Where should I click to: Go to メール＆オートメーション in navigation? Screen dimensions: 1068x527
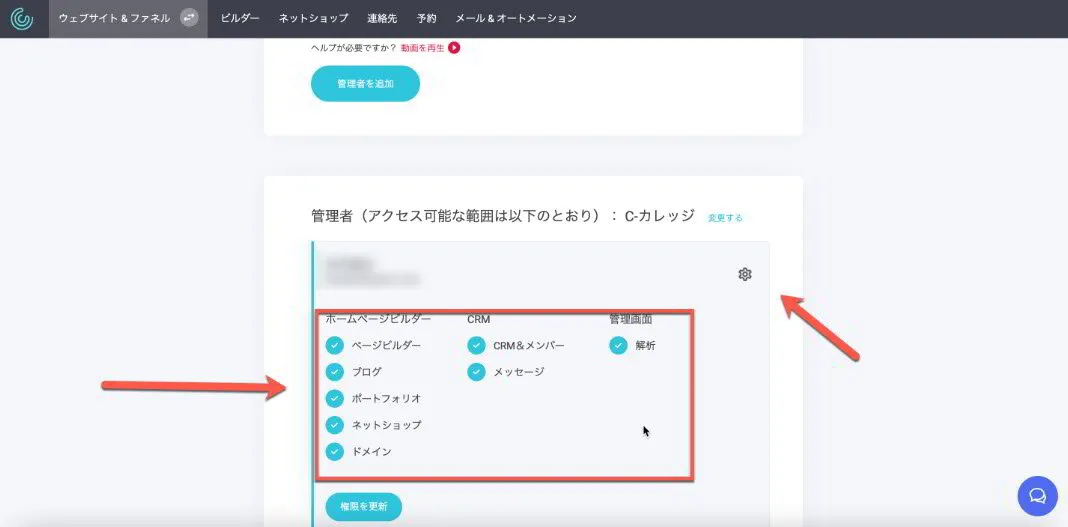click(515, 18)
